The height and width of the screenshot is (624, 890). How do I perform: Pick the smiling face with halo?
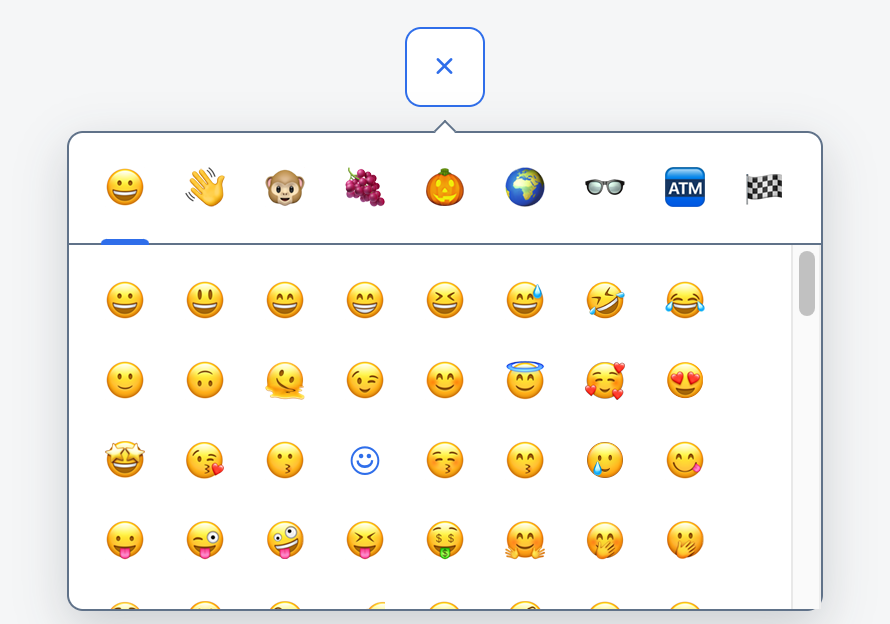coord(525,380)
